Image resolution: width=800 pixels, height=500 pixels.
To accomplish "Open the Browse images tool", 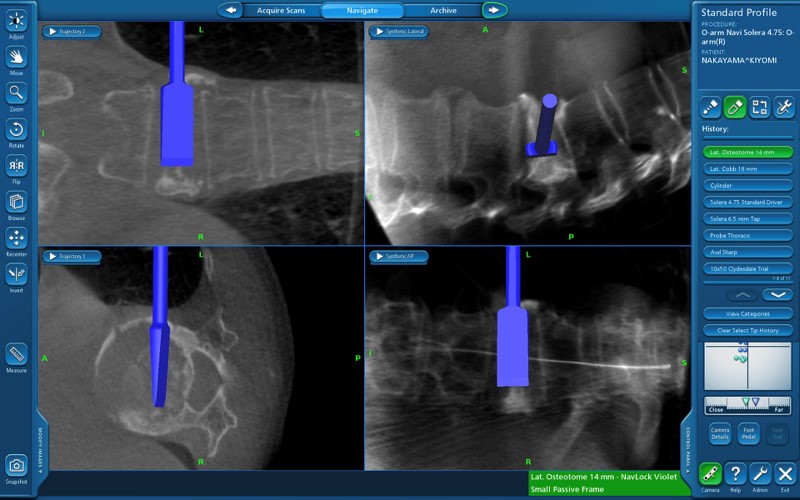I will pyautogui.click(x=16, y=202).
